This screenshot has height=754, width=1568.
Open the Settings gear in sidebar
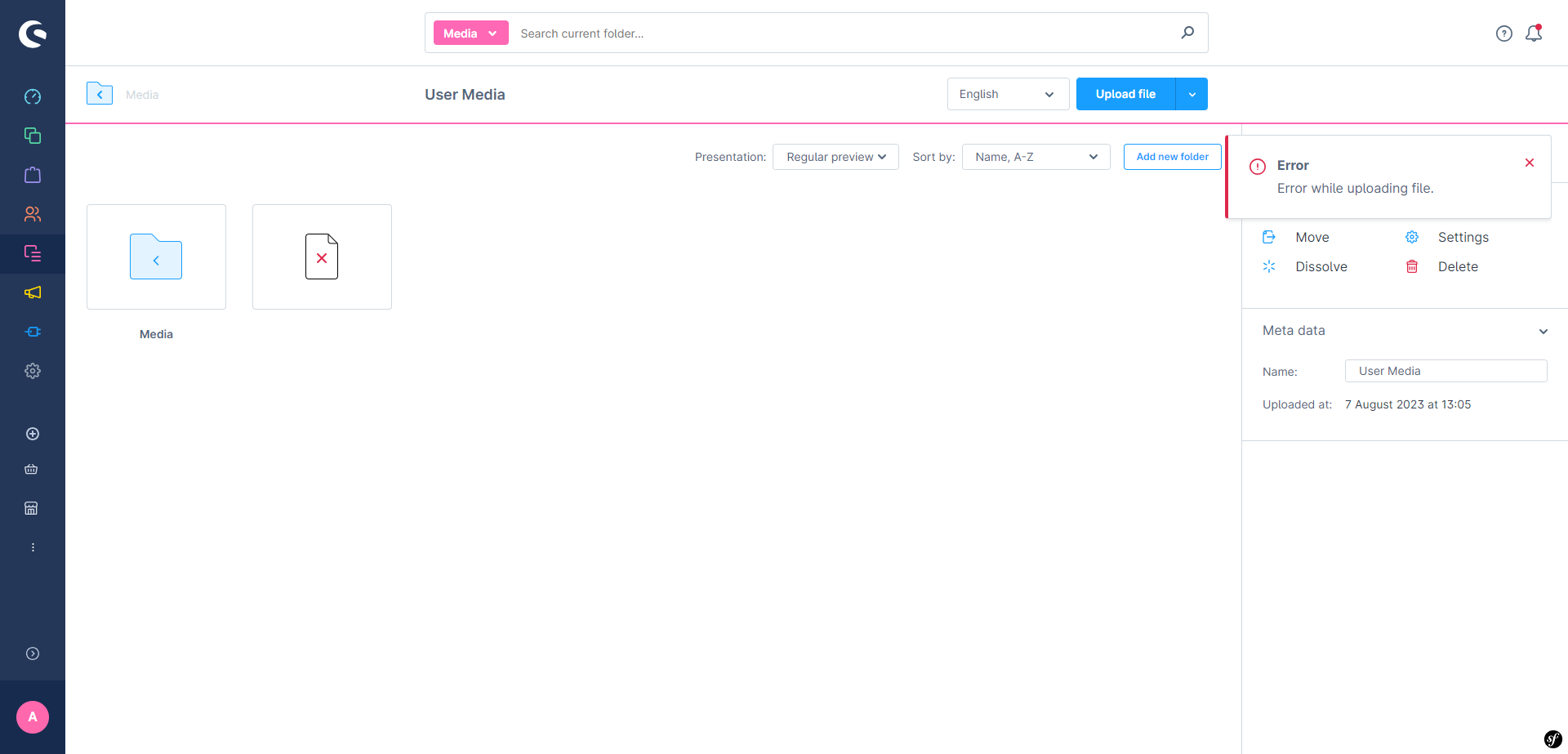33,371
